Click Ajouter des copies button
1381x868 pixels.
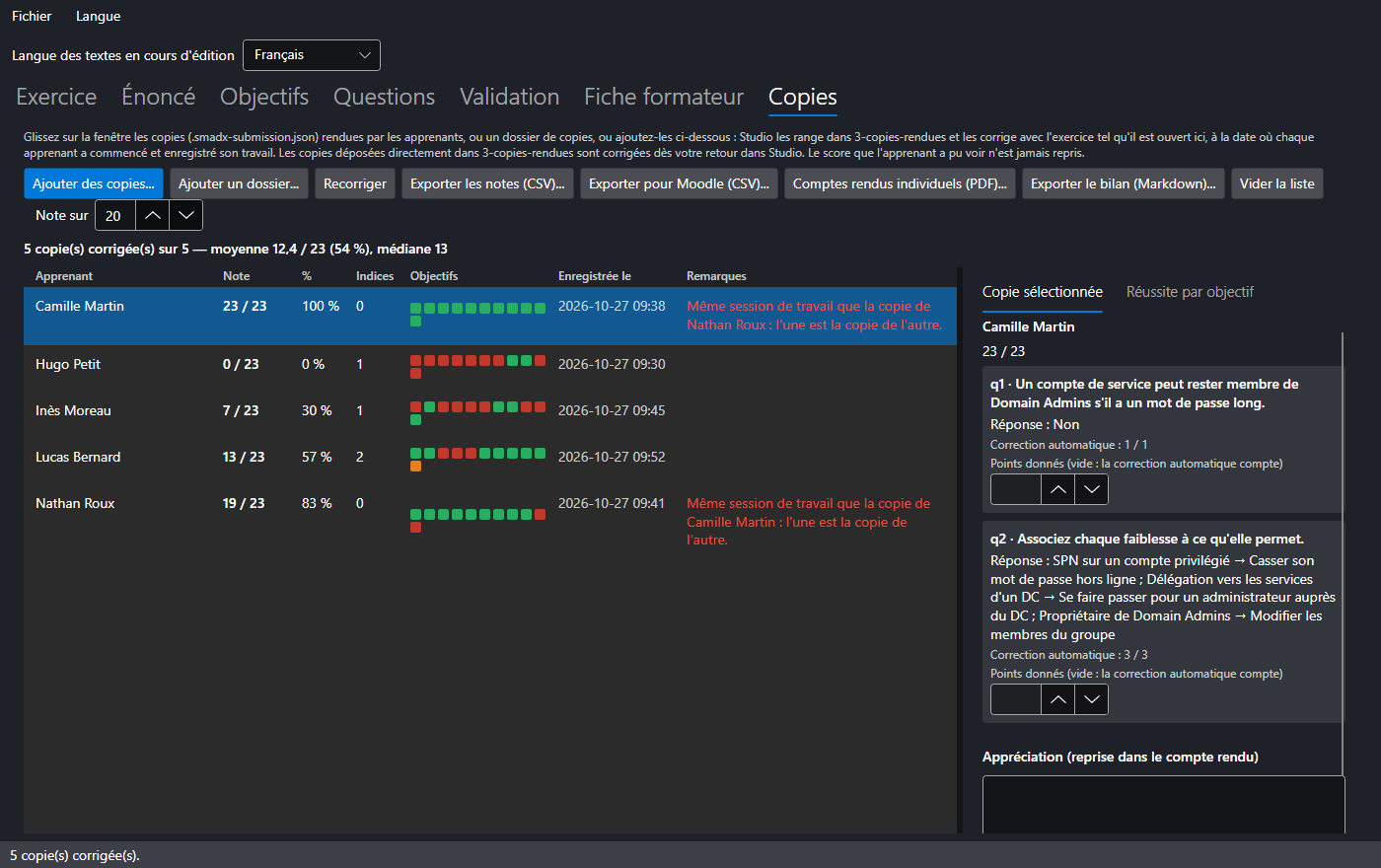click(94, 183)
